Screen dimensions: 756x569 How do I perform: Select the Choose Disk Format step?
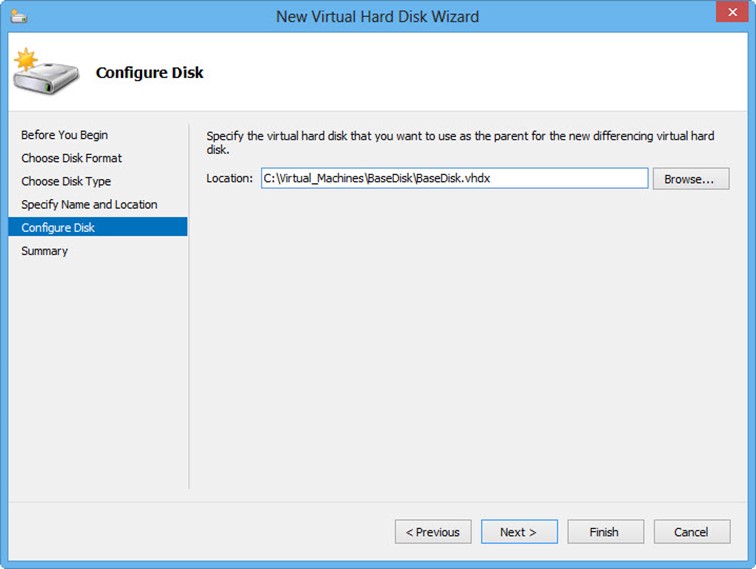pyautogui.click(x=71, y=158)
